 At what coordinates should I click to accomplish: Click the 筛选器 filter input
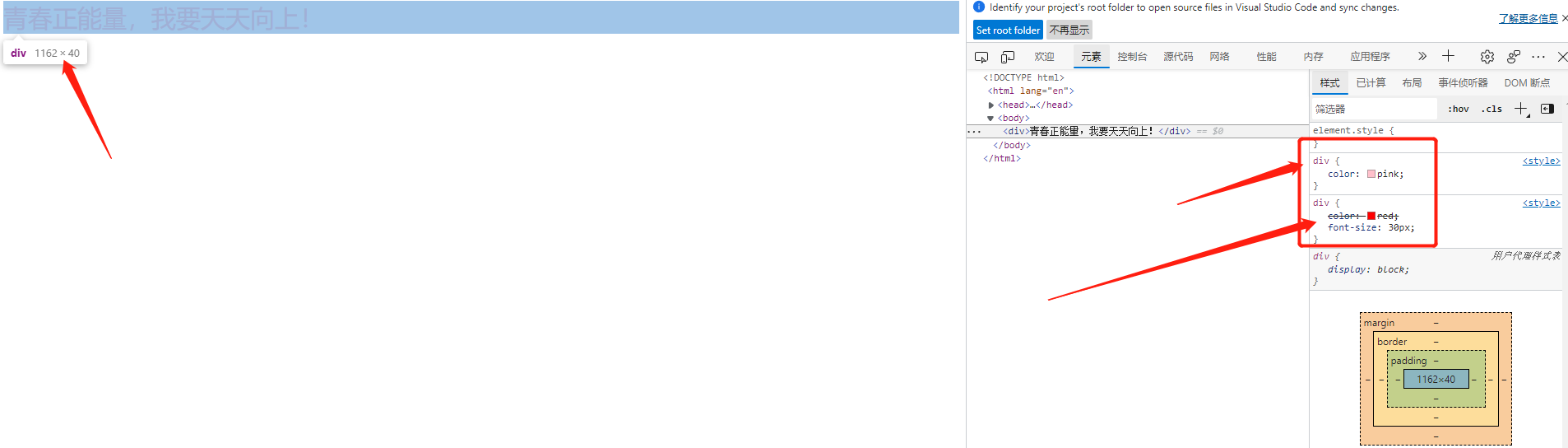[x=1374, y=109]
